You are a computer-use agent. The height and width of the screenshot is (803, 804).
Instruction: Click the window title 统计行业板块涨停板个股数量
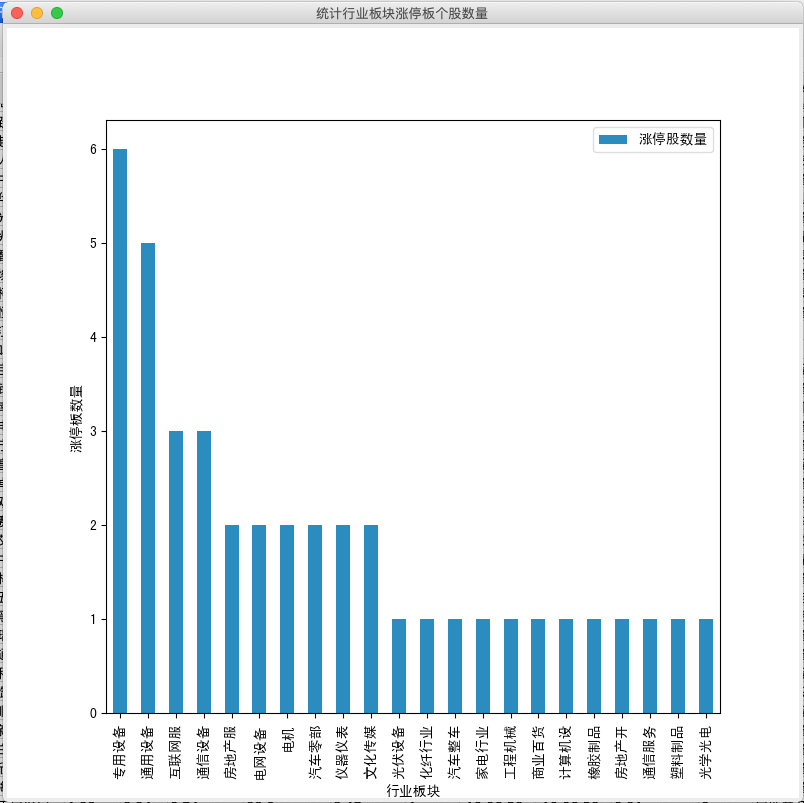[402, 13]
